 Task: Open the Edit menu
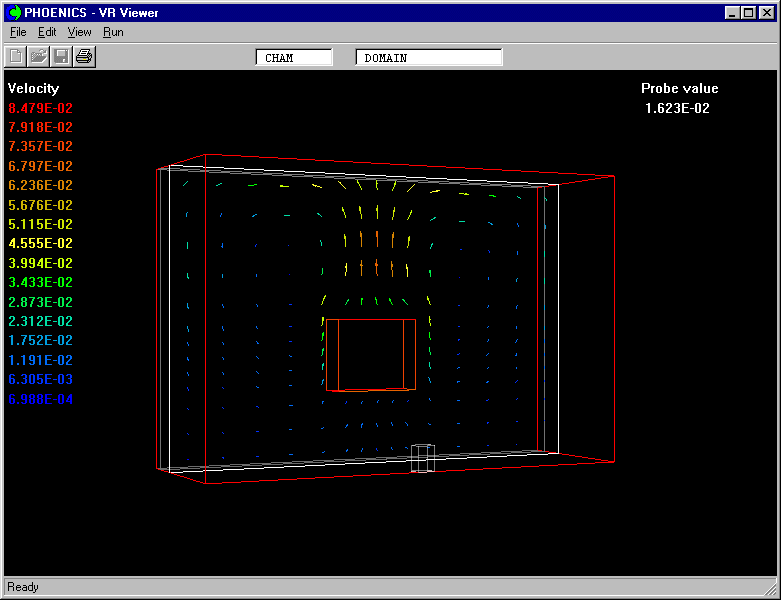pos(47,32)
